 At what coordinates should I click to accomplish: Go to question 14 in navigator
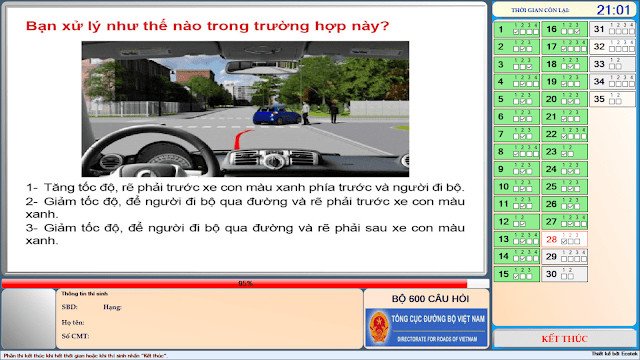point(517,256)
